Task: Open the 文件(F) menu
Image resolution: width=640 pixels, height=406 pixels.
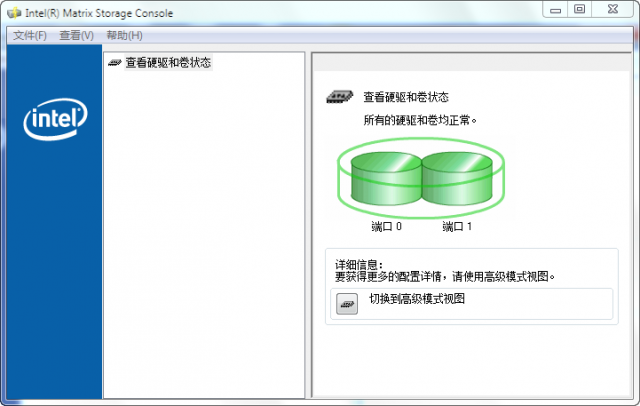Action: pyautogui.click(x=30, y=35)
